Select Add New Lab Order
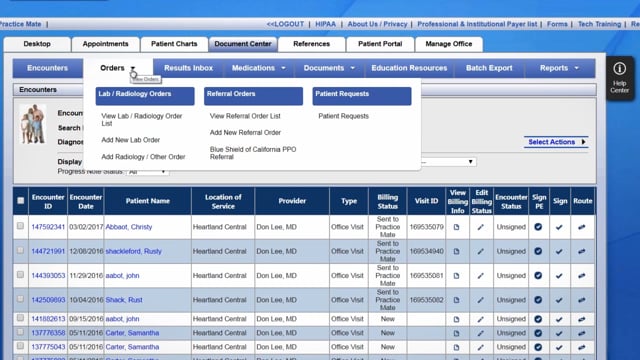Viewport: 640px width, 360px height. (x=131, y=140)
